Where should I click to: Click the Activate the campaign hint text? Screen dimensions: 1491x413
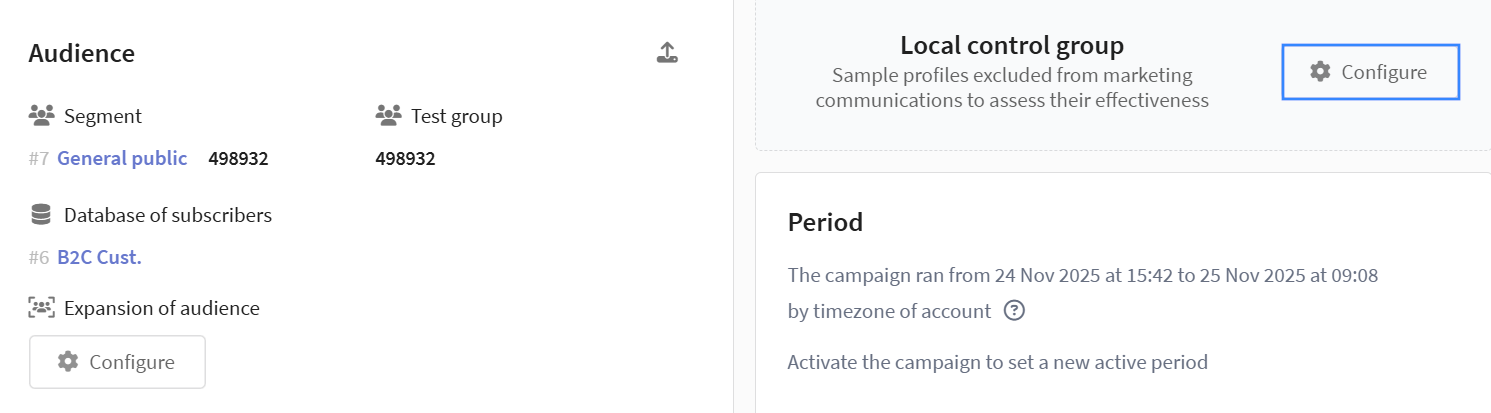tap(997, 362)
